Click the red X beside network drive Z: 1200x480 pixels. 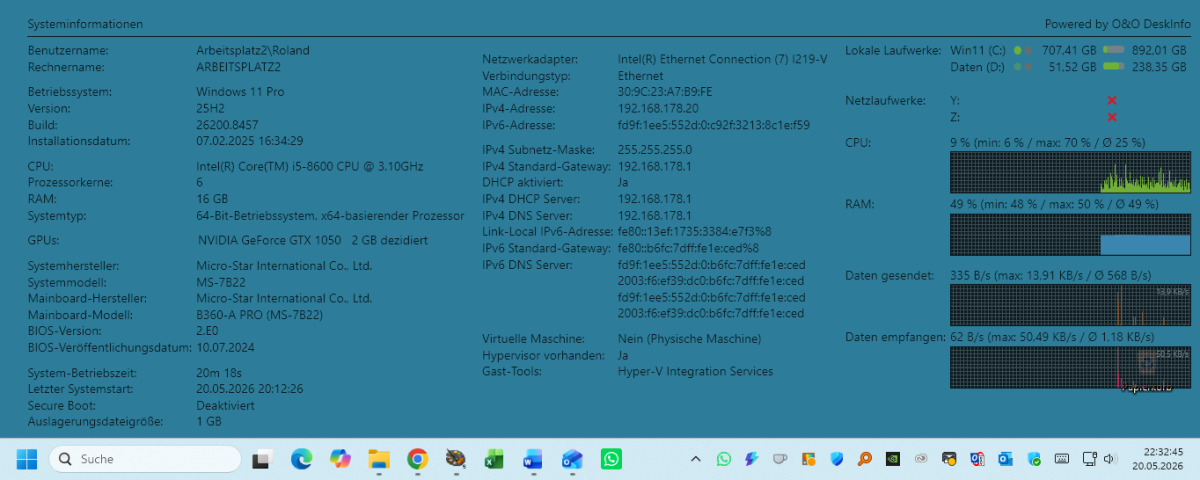[1112, 117]
